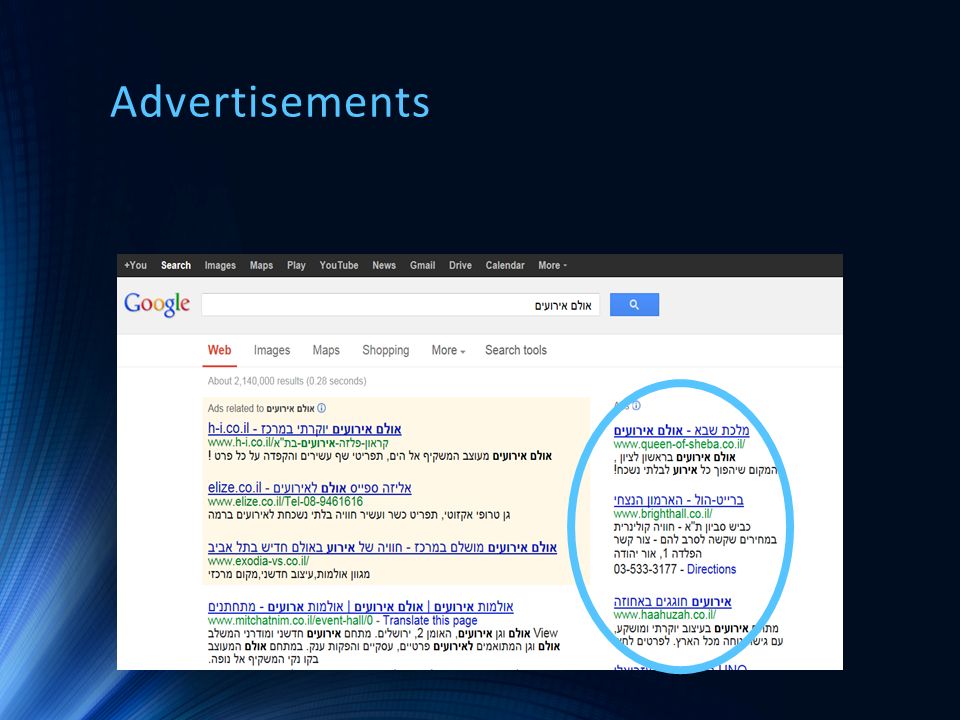Click the www.elize.co.il/Tel-08-9461616 URL text
The height and width of the screenshot is (720, 960).
(x=285, y=501)
